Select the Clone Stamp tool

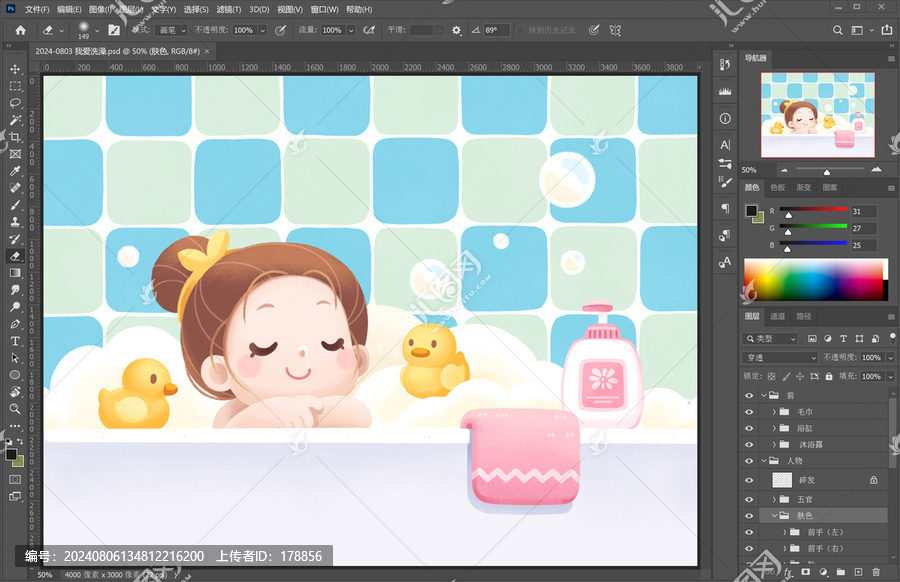coord(15,222)
